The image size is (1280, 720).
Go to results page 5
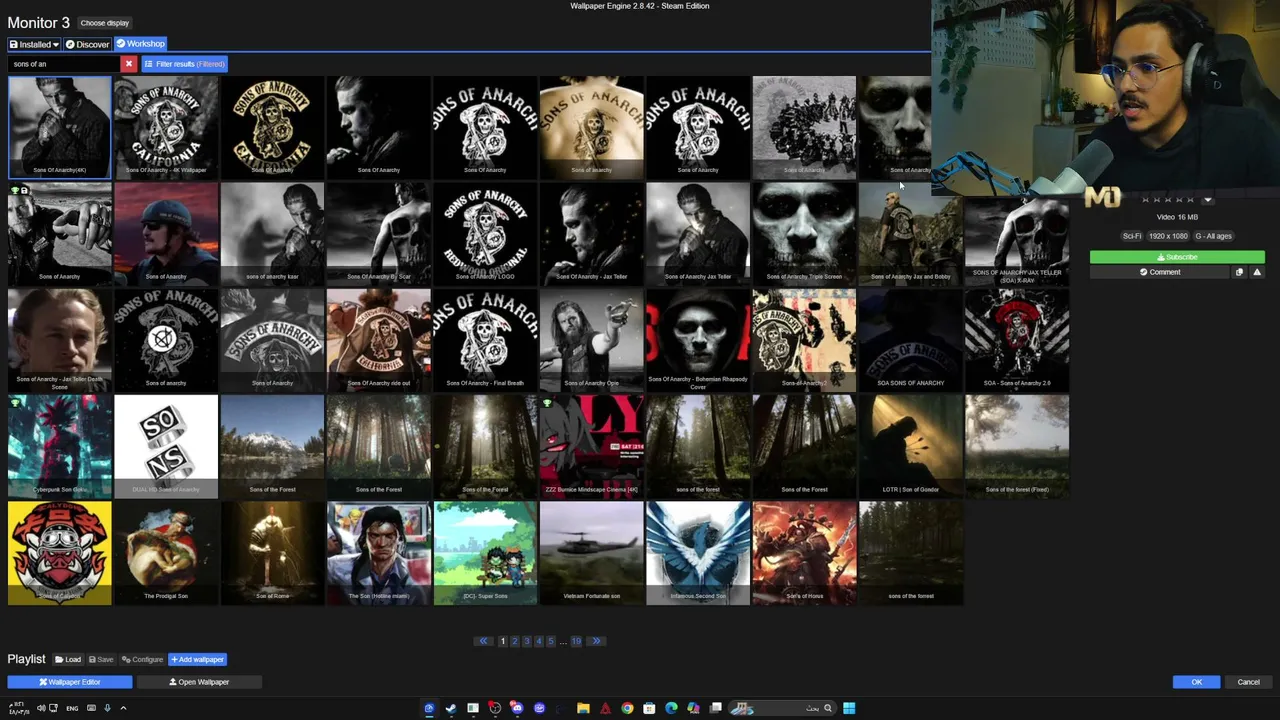click(550, 641)
